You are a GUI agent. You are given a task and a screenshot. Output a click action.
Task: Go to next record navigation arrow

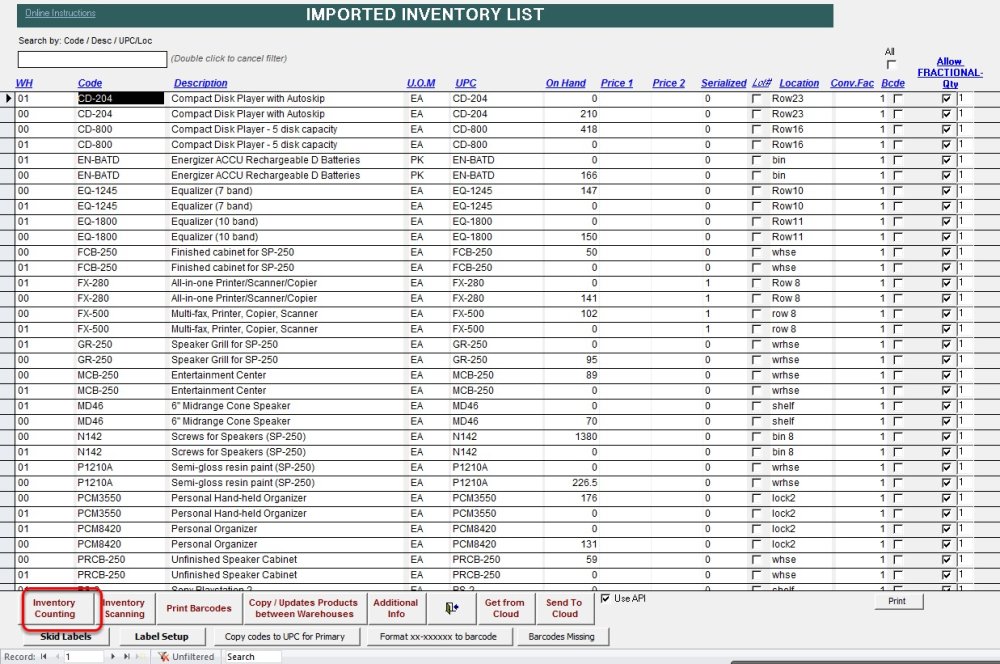pos(113,656)
